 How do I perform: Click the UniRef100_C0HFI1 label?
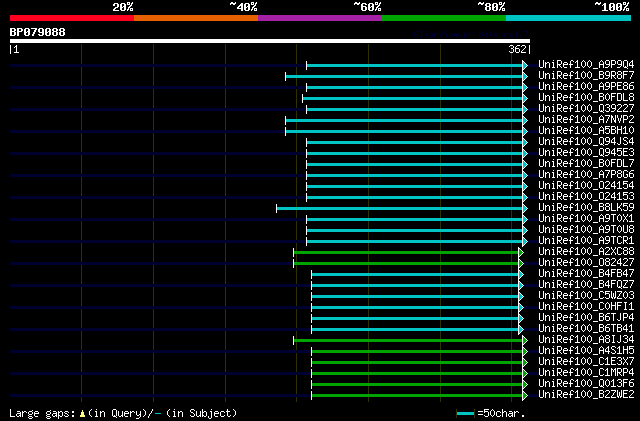click(586, 307)
